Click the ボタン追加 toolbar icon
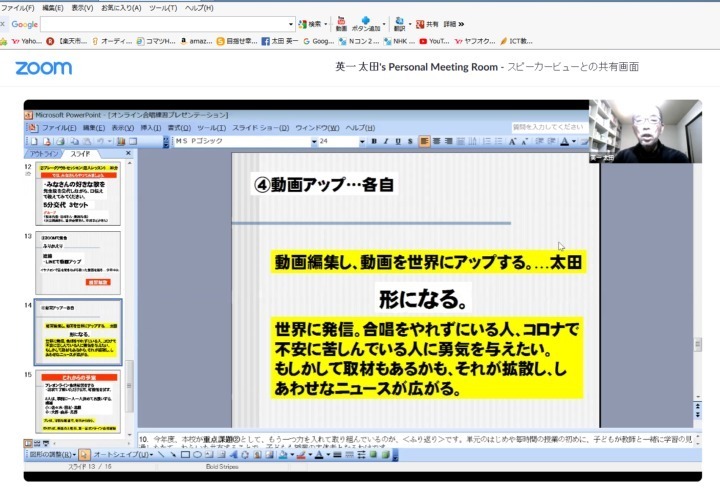This screenshot has height=490, width=720. pyautogui.click(x=366, y=24)
